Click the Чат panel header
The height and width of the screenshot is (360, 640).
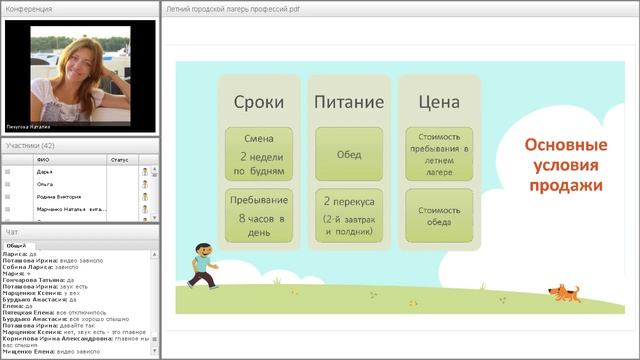[80, 232]
